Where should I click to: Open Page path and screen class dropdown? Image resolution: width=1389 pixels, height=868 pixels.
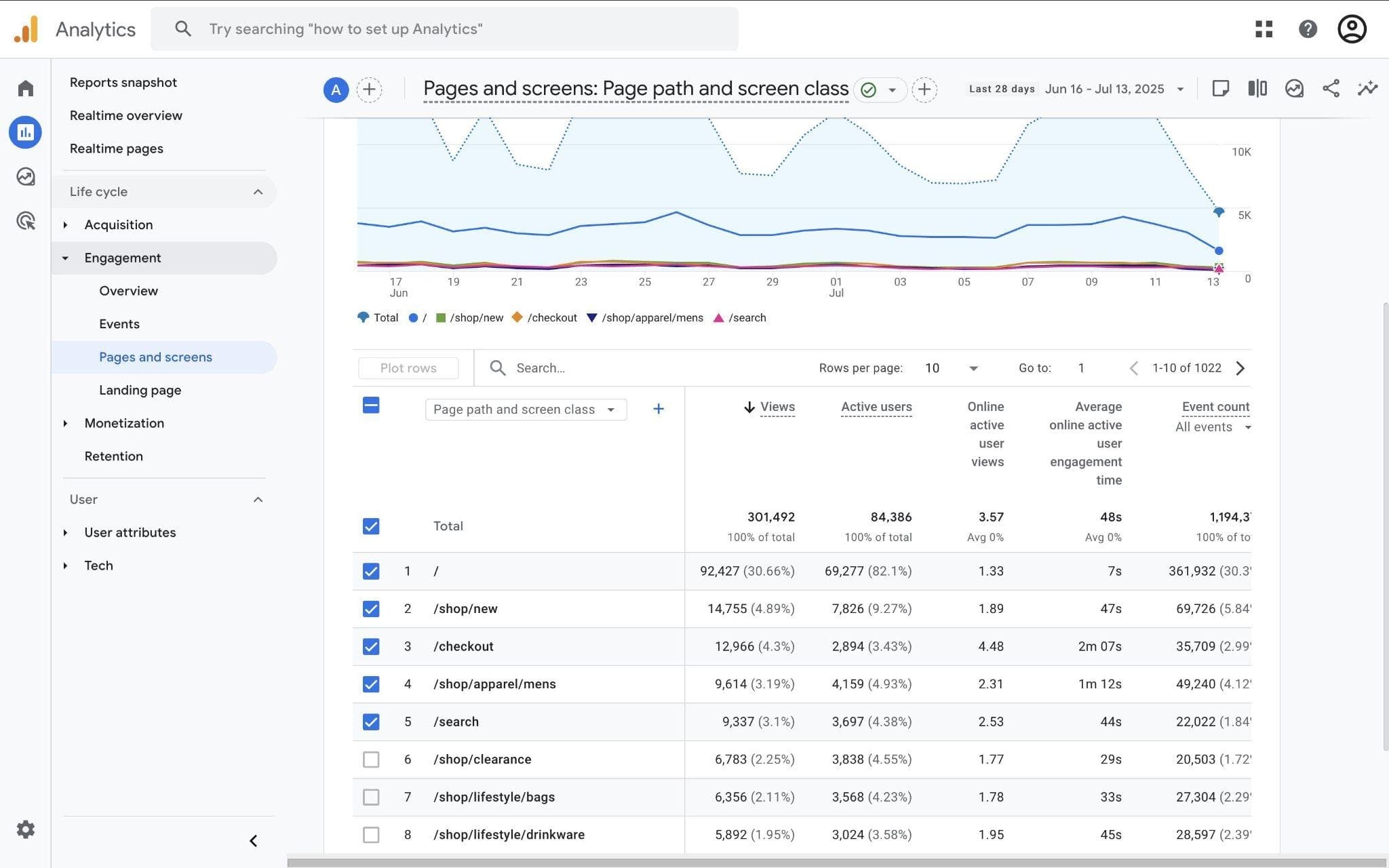(526, 410)
